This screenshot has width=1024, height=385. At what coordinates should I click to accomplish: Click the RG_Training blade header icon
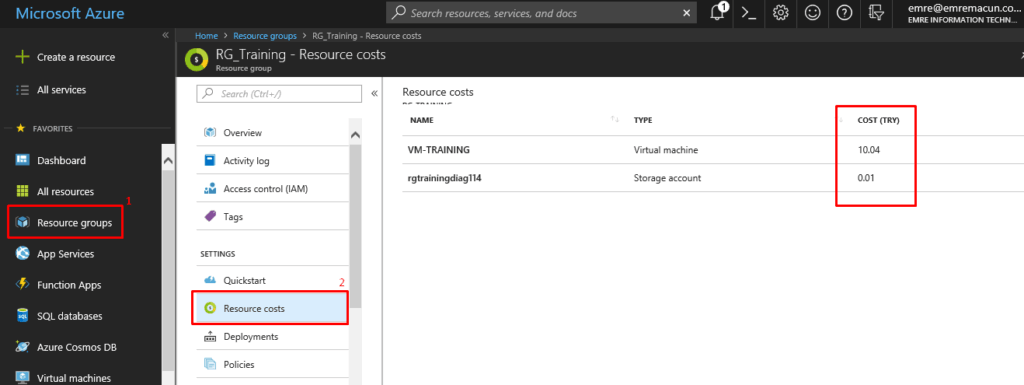tap(196, 59)
